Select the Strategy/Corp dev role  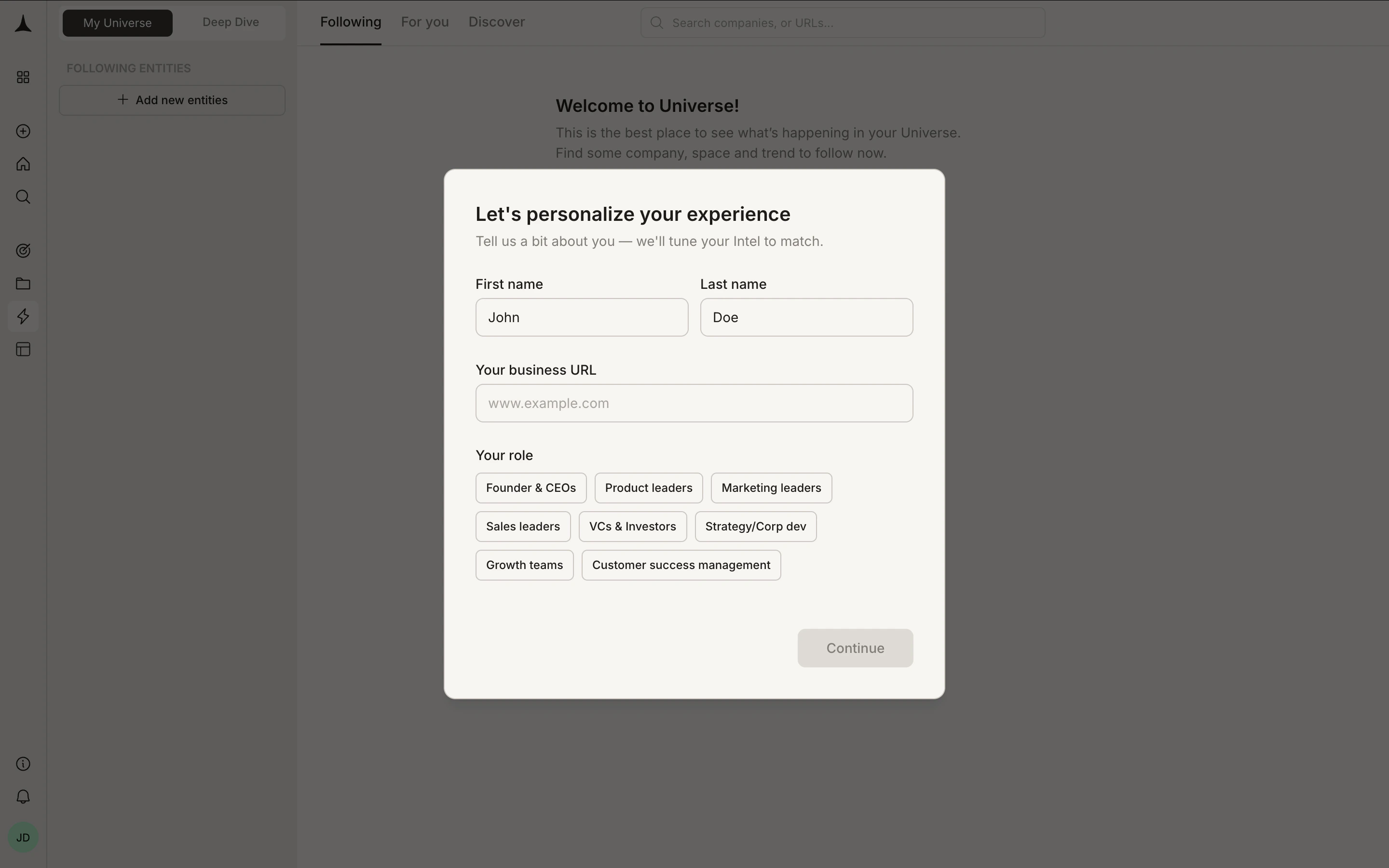[x=756, y=527]
